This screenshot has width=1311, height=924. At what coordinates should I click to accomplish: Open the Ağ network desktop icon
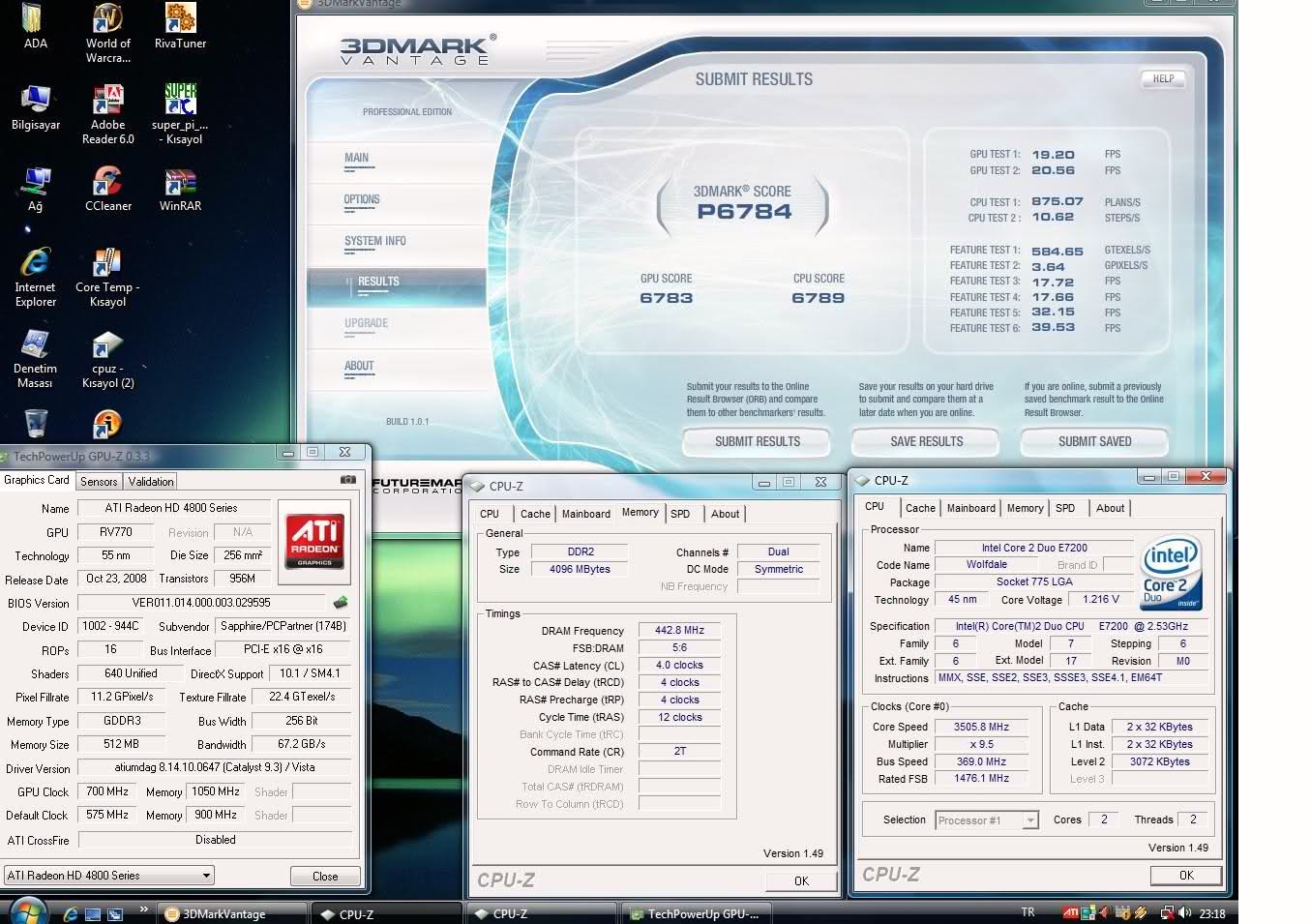pyautogui.click(x=36, y=190)
